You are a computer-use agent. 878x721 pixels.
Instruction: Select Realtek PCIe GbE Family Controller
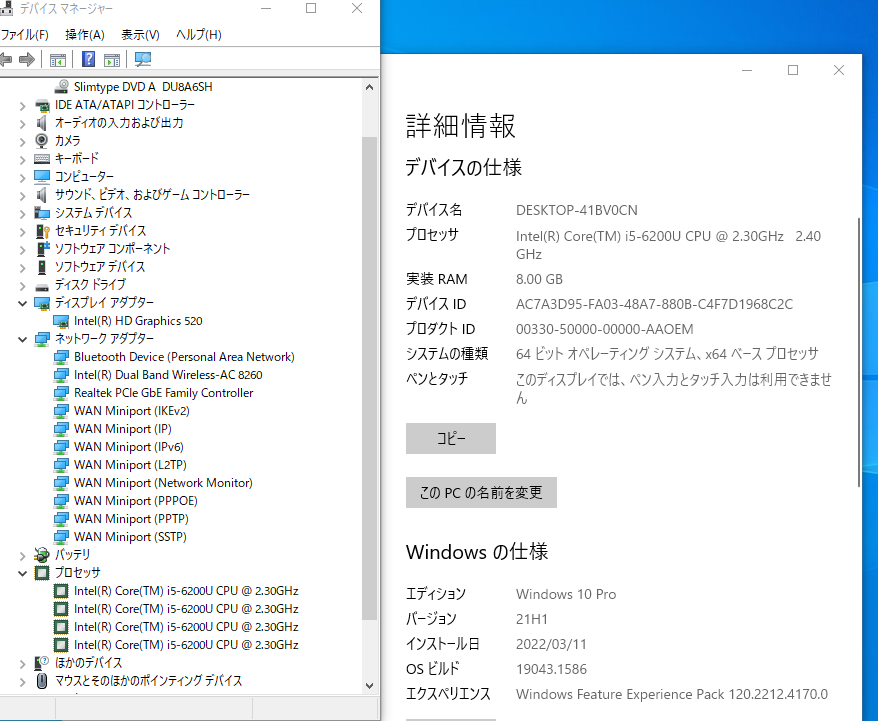[x=164, y=393]
